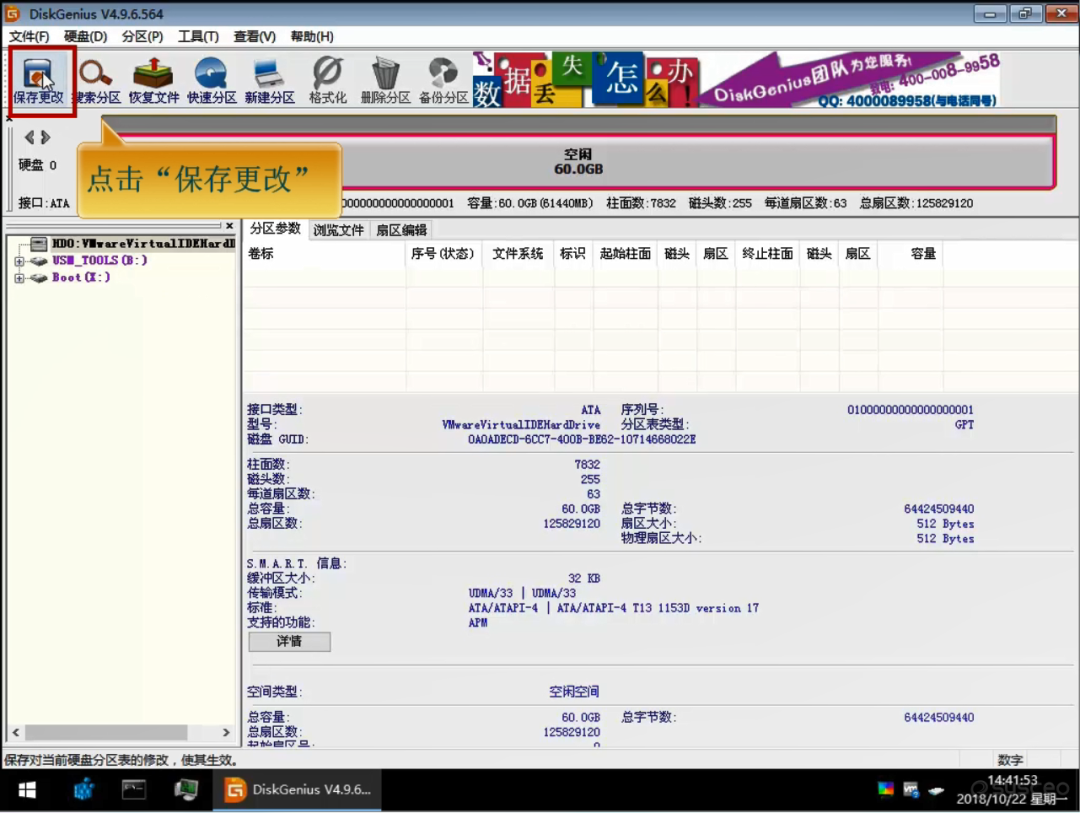The image size is (1080, 813).
Task: Click the 删除分区 delete partition icon
Action: tap(385, 80)
